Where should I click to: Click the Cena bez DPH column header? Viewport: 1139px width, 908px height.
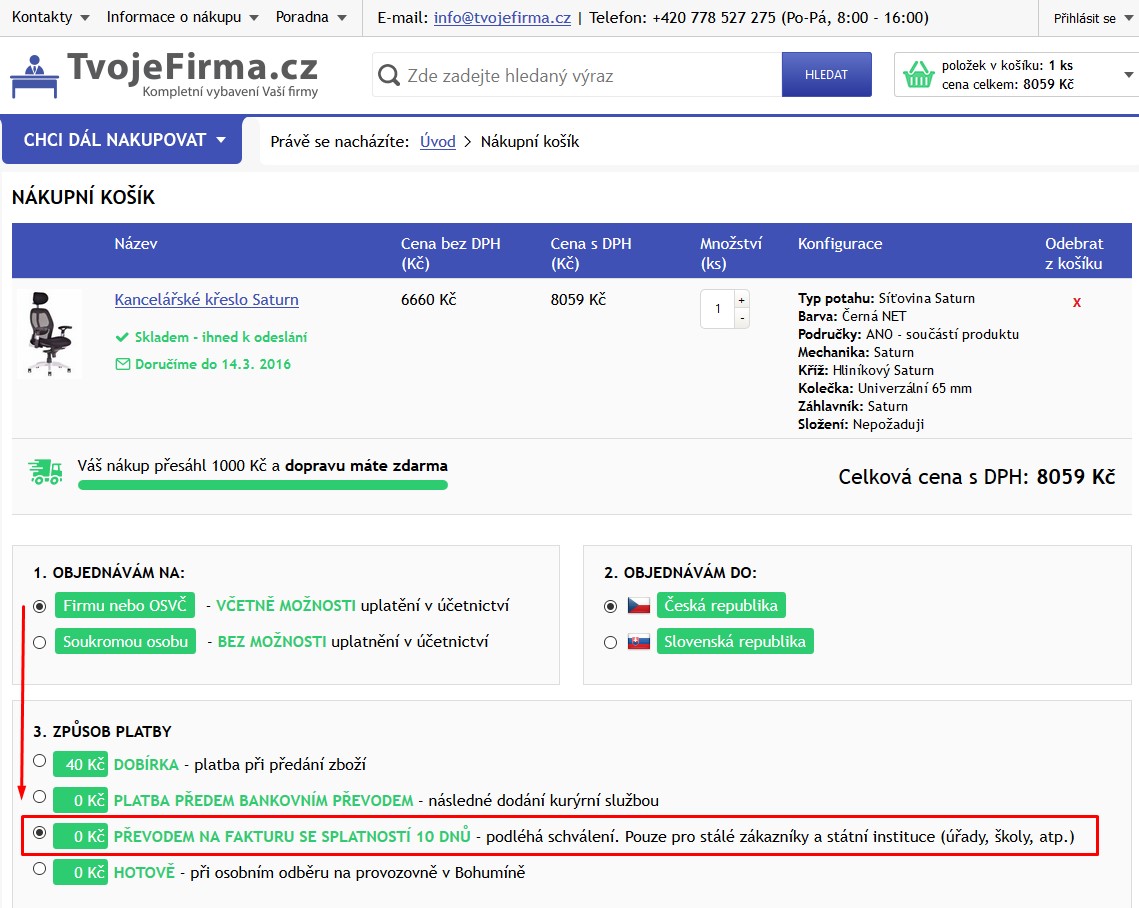click(x=450, y=254)
